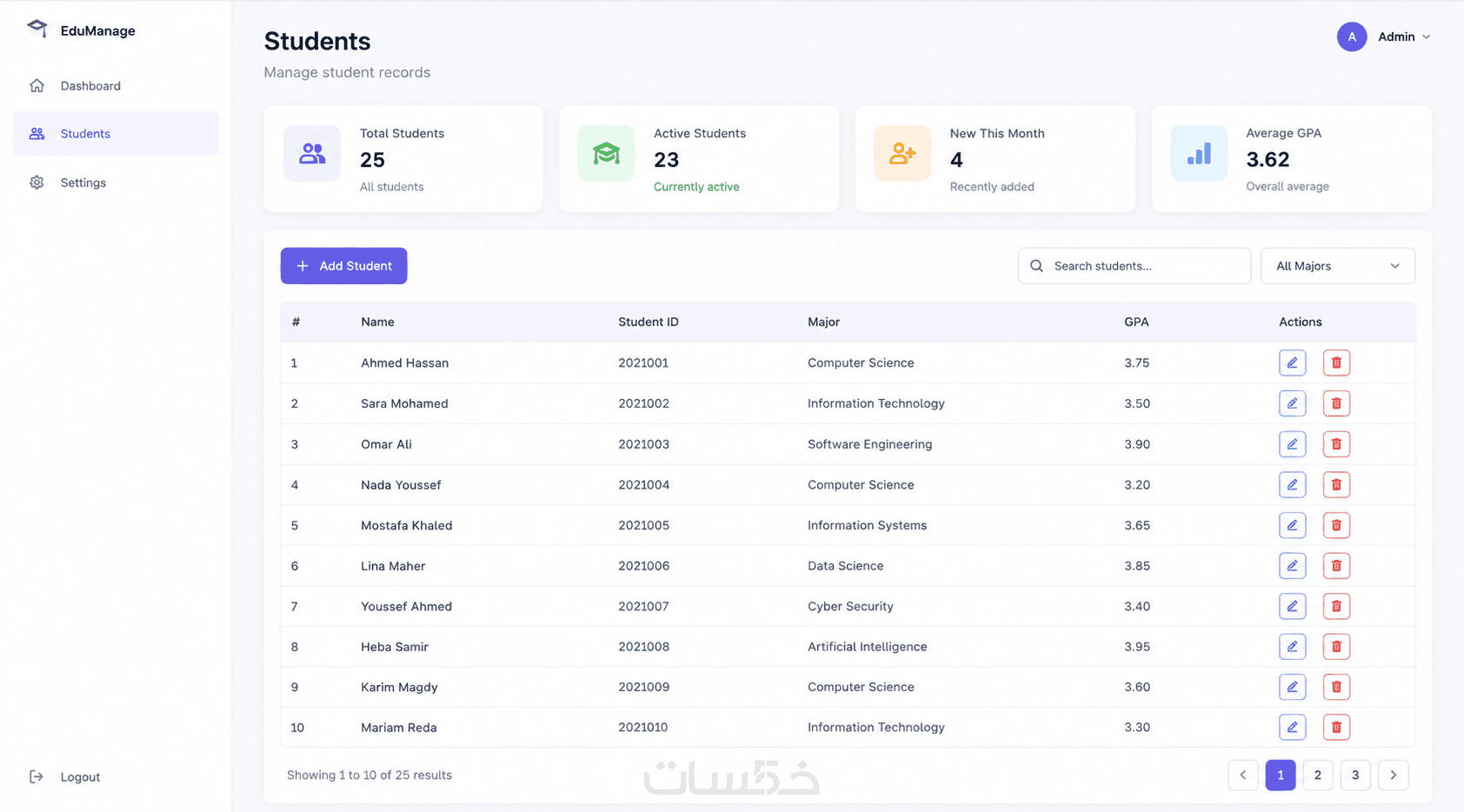This screenshot has height=812, width=1464.
Task: Remove Mariam Reda with the delete icon
Action: coord(1336,728)
